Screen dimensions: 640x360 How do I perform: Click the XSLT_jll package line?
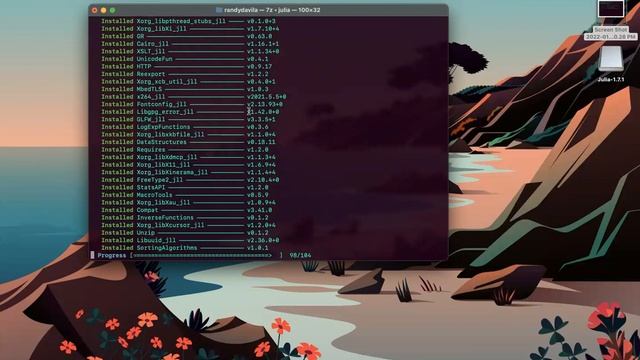coord(190,51)
